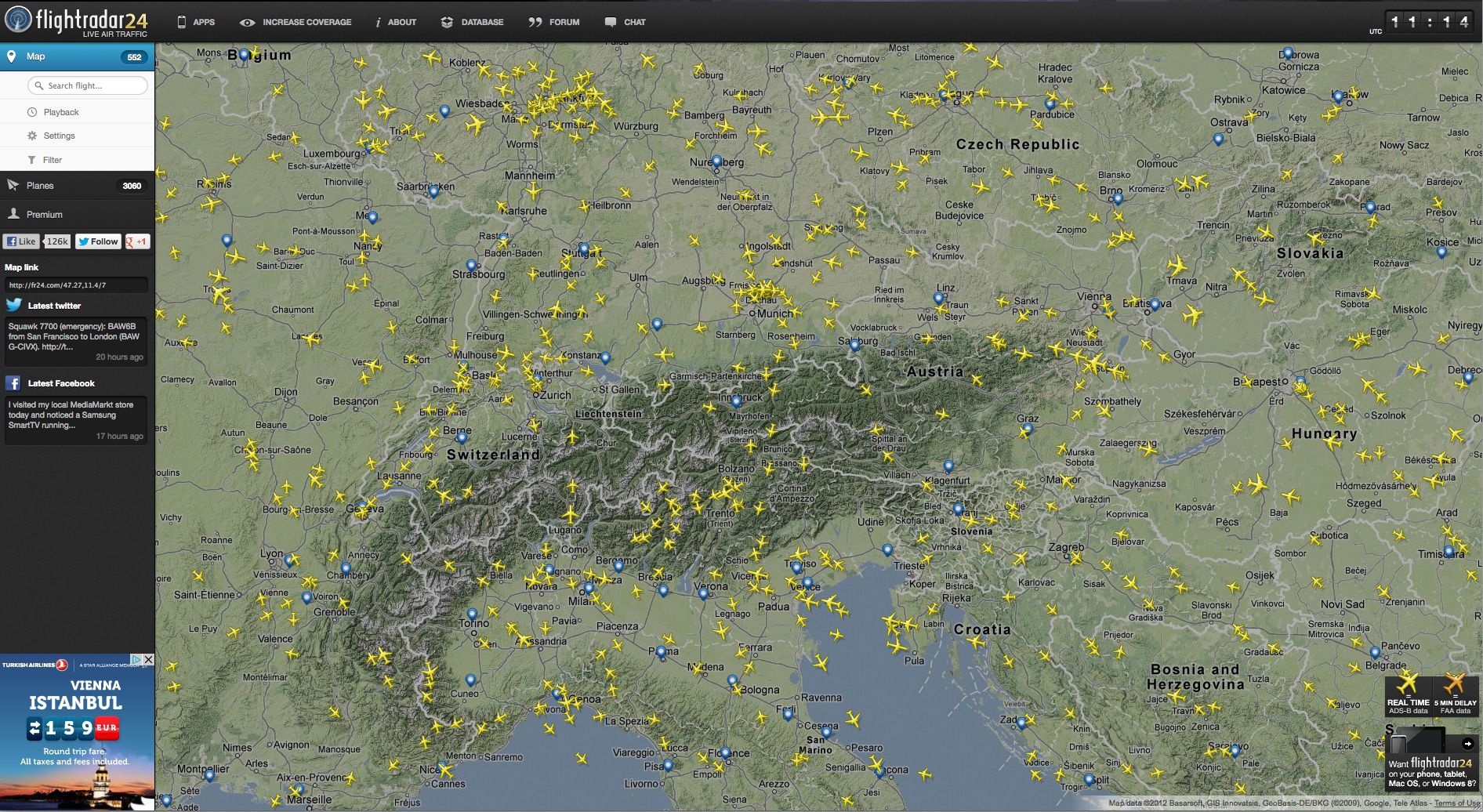This screenshot has height=812, width=1483.
Task: Open the Vienna Istanbul ad banner
Action: point(77,732)
